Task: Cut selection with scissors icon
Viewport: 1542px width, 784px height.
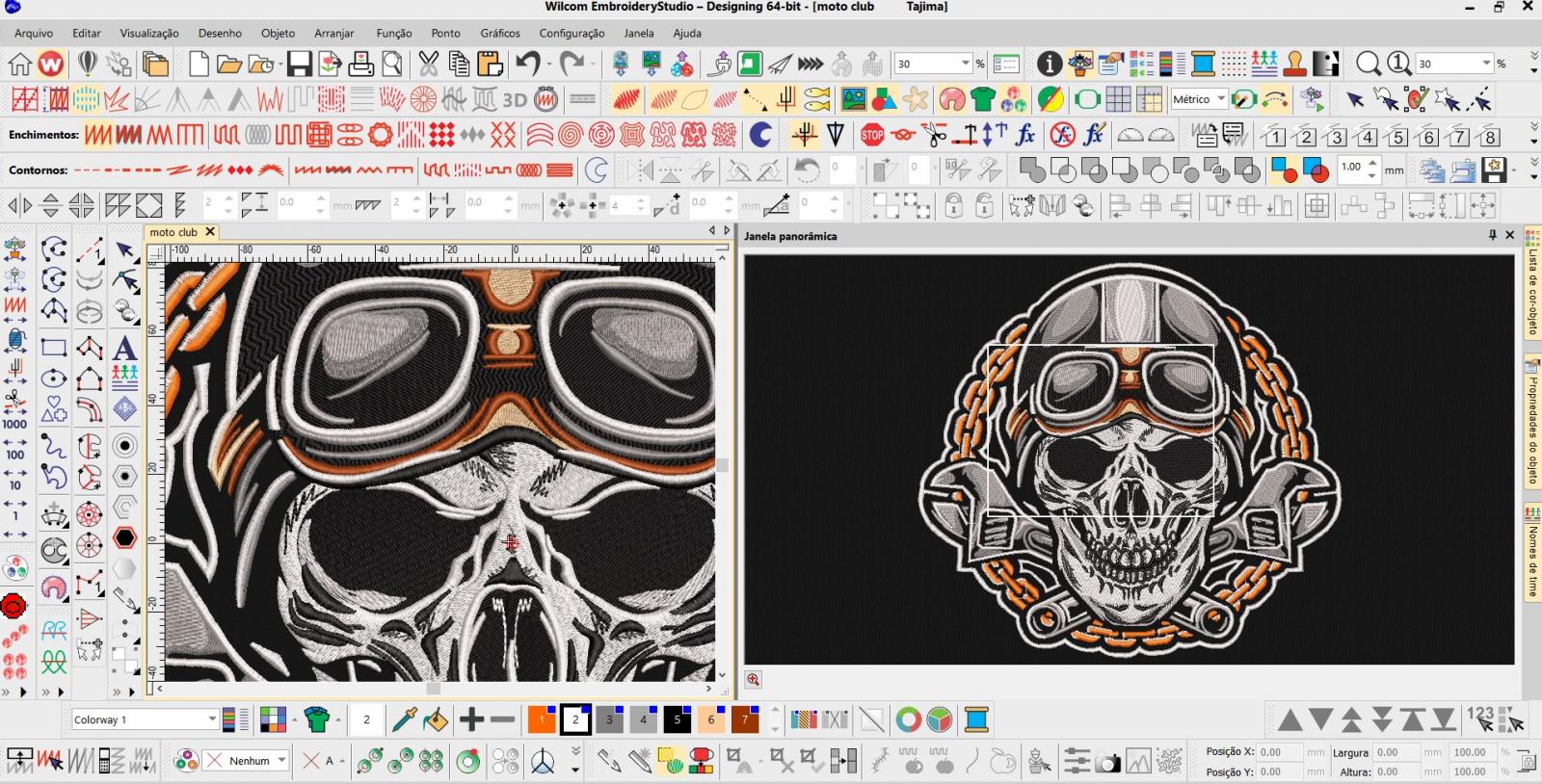Action: pyautogui.click(x=428, y=65)
